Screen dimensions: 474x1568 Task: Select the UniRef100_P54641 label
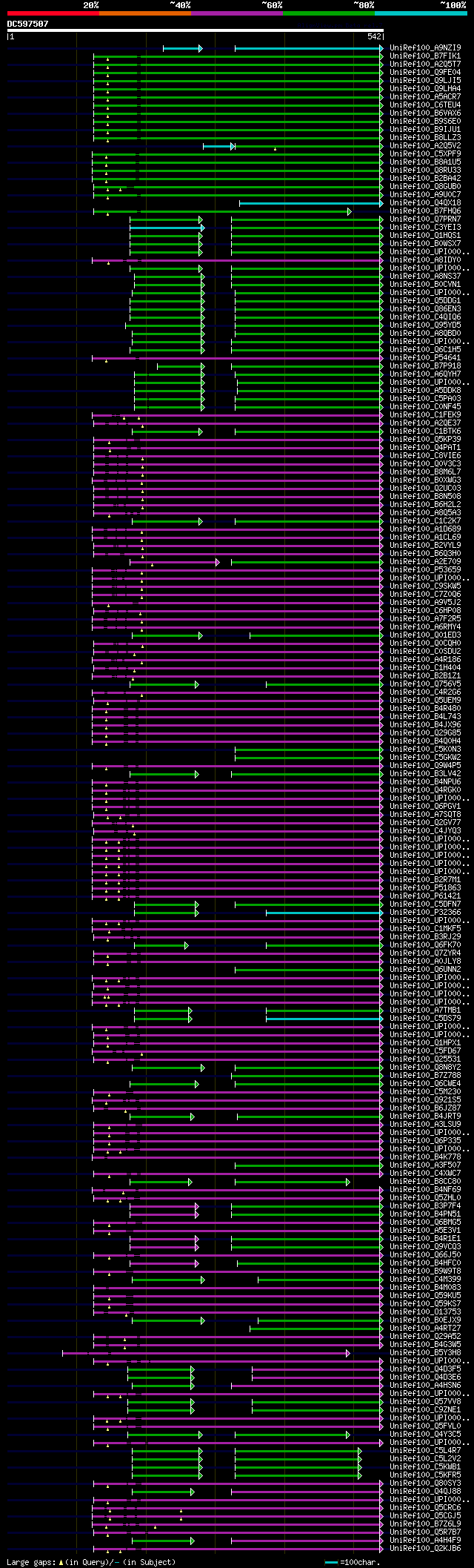pyautogui.click(x=425, y=358)
